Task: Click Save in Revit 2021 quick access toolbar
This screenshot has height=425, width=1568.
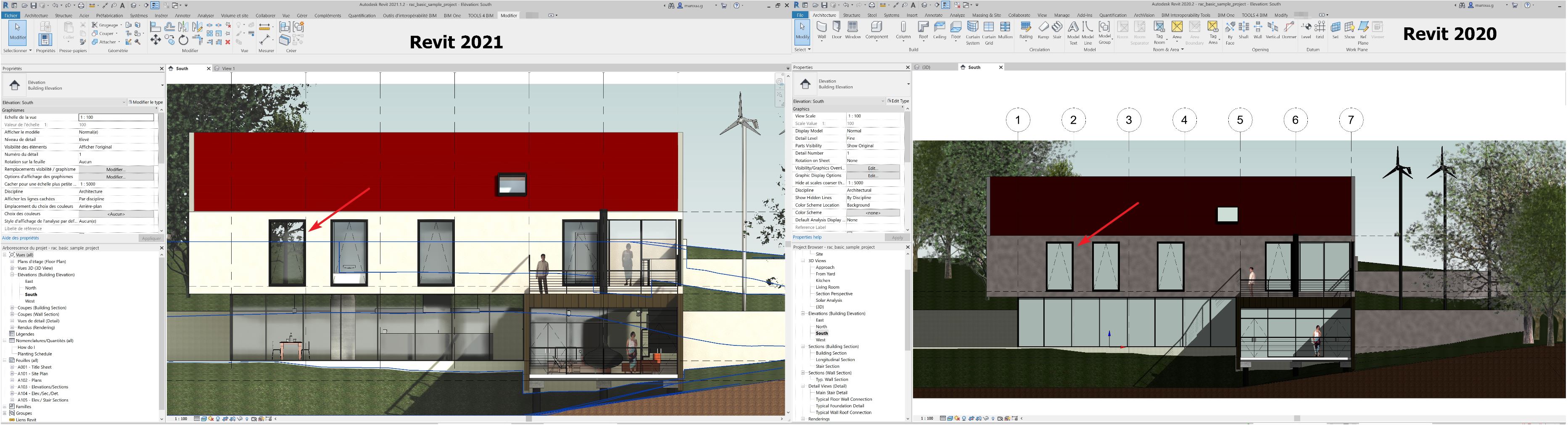Action: coord(34,5)
